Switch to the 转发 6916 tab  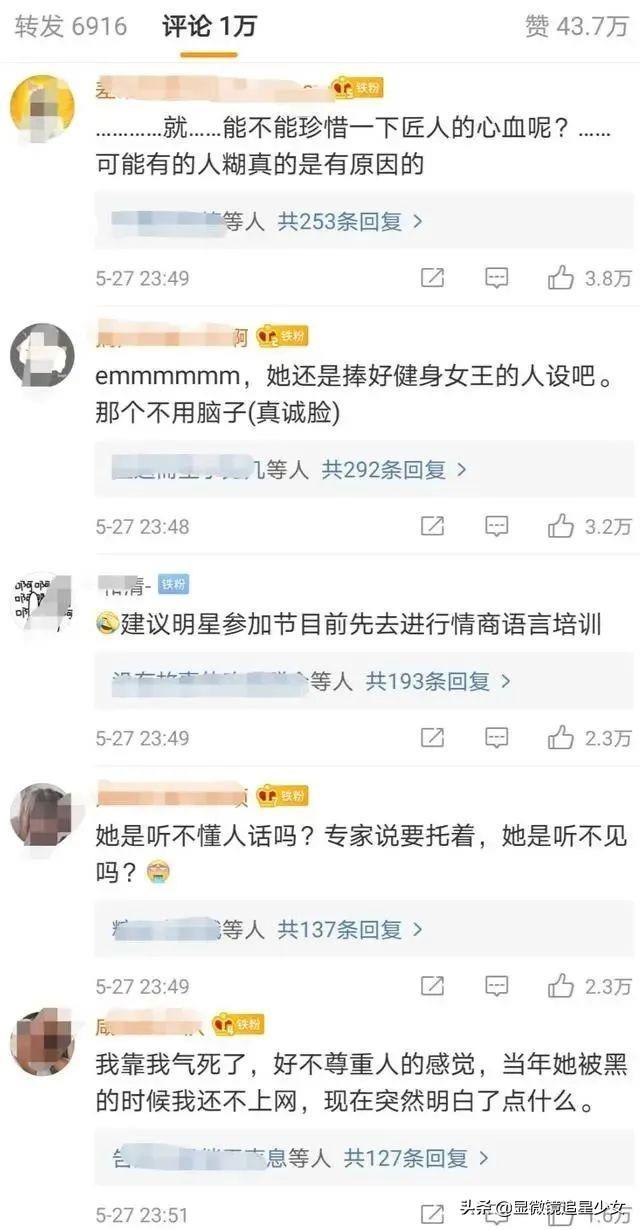point(71,26)
